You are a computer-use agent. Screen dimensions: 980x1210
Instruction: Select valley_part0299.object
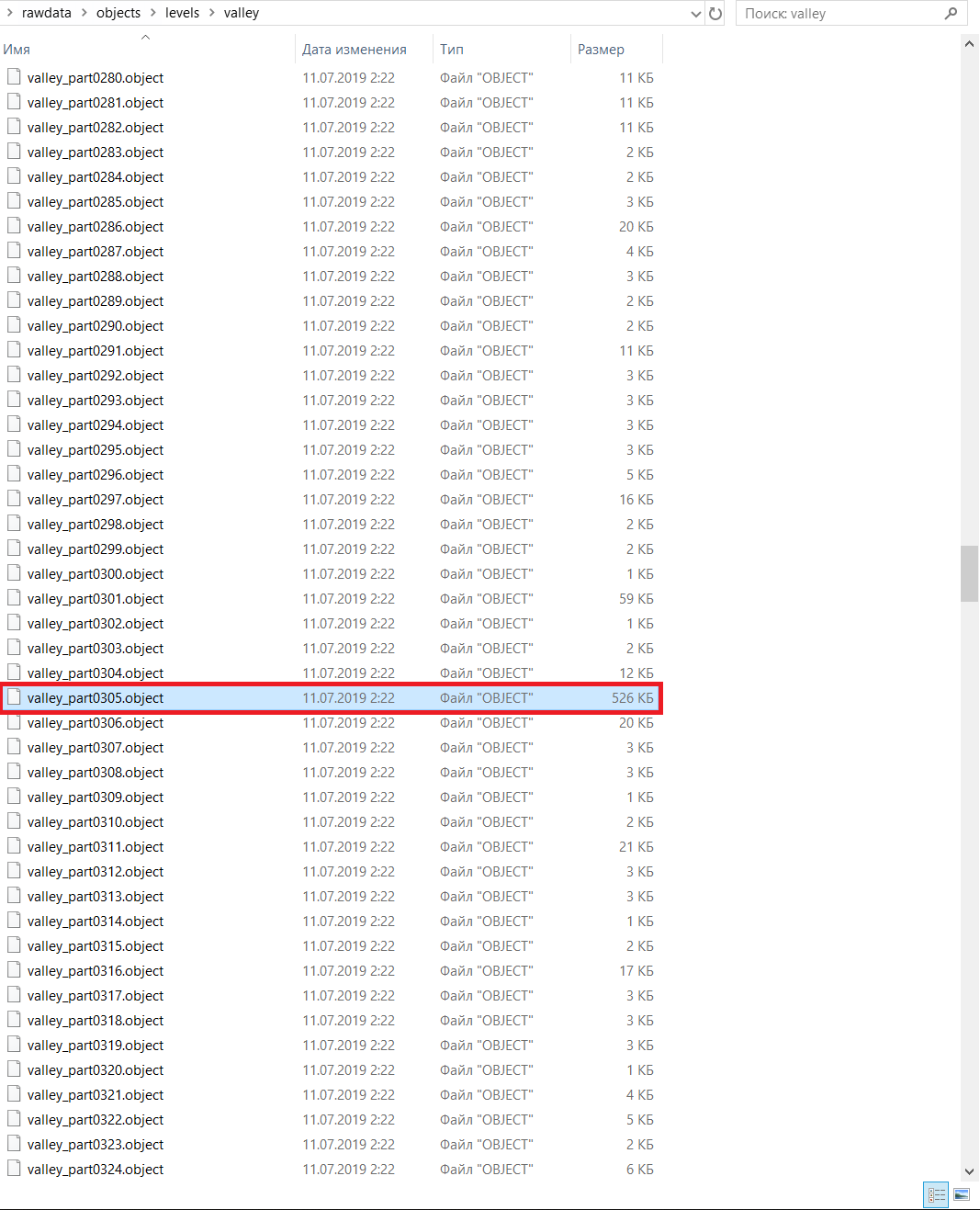pyautogui.click(x=96, y=548)
